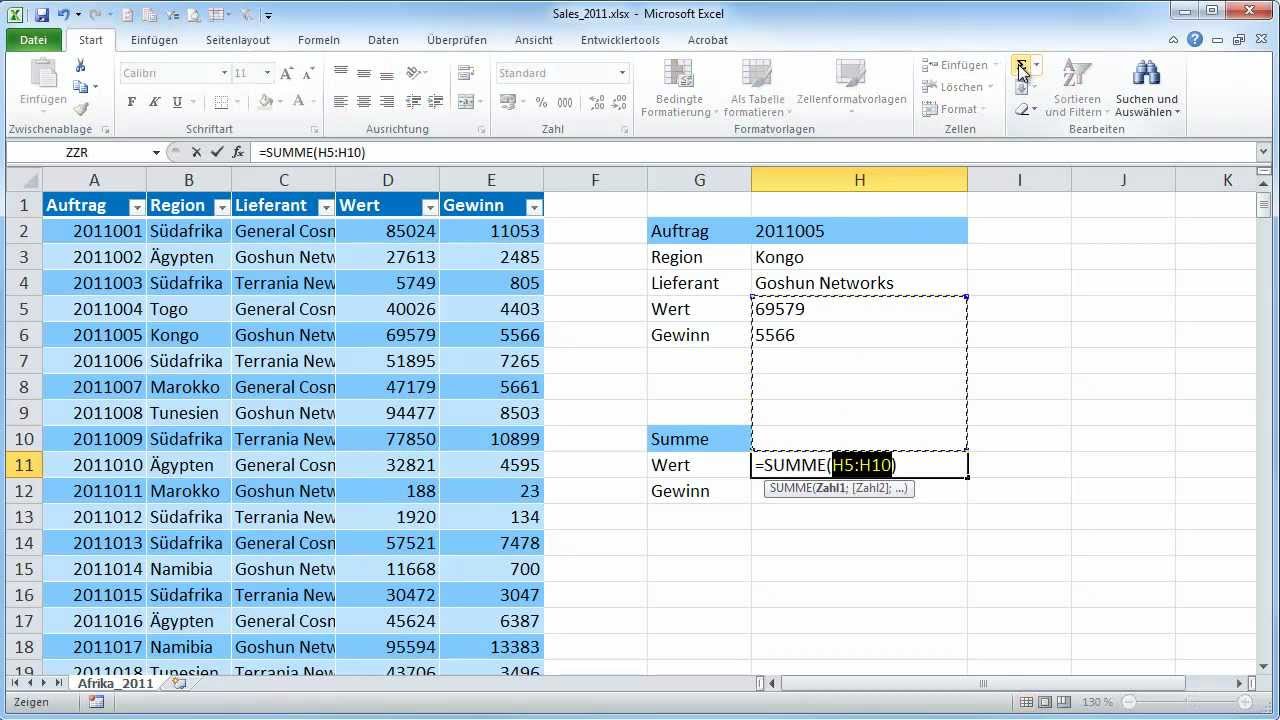Screen dimensions: 1280x720
Task: Click the macro record status bar icon
Action: [97, 702]
